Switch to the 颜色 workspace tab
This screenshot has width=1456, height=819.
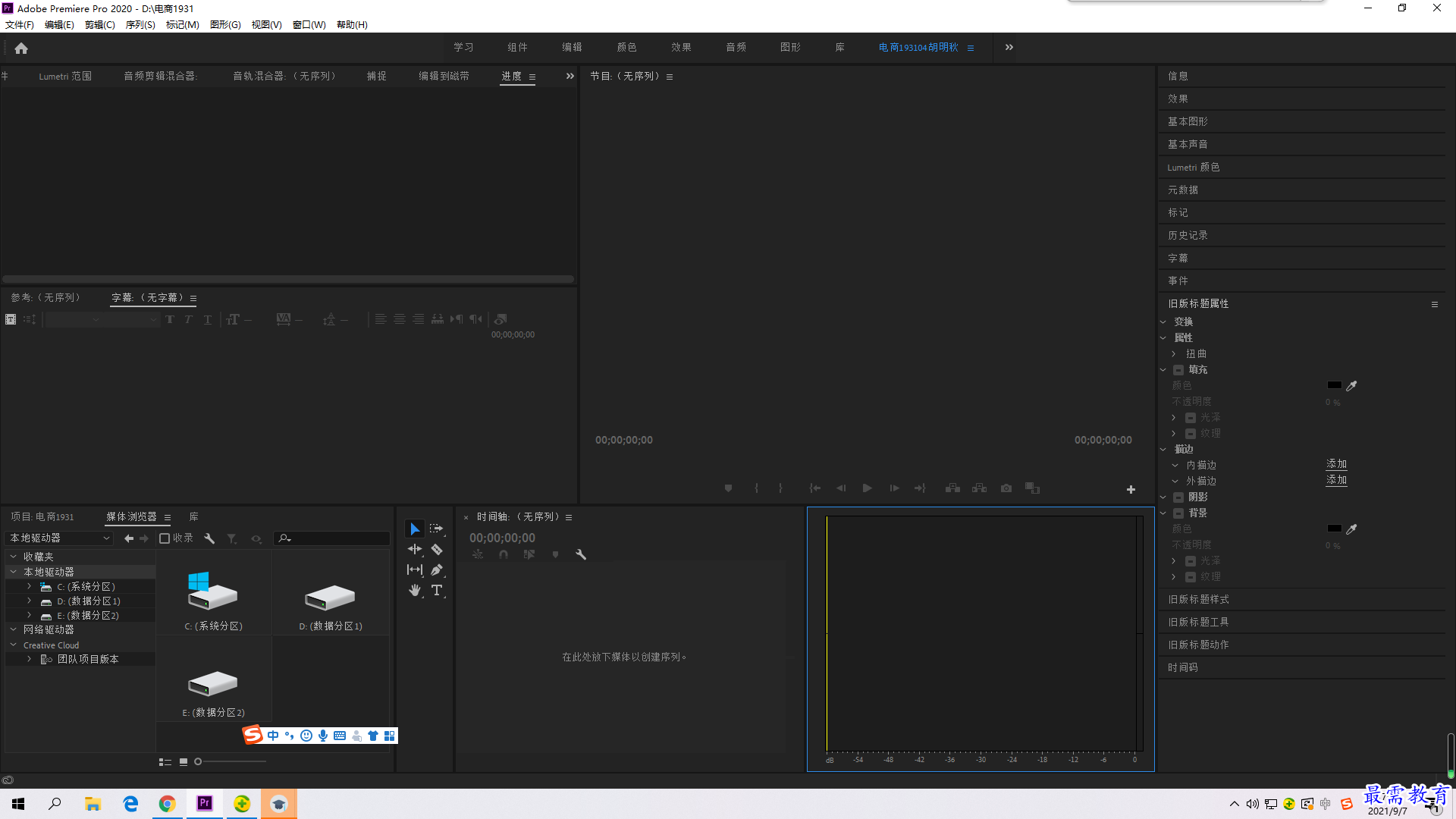[626, 47]
